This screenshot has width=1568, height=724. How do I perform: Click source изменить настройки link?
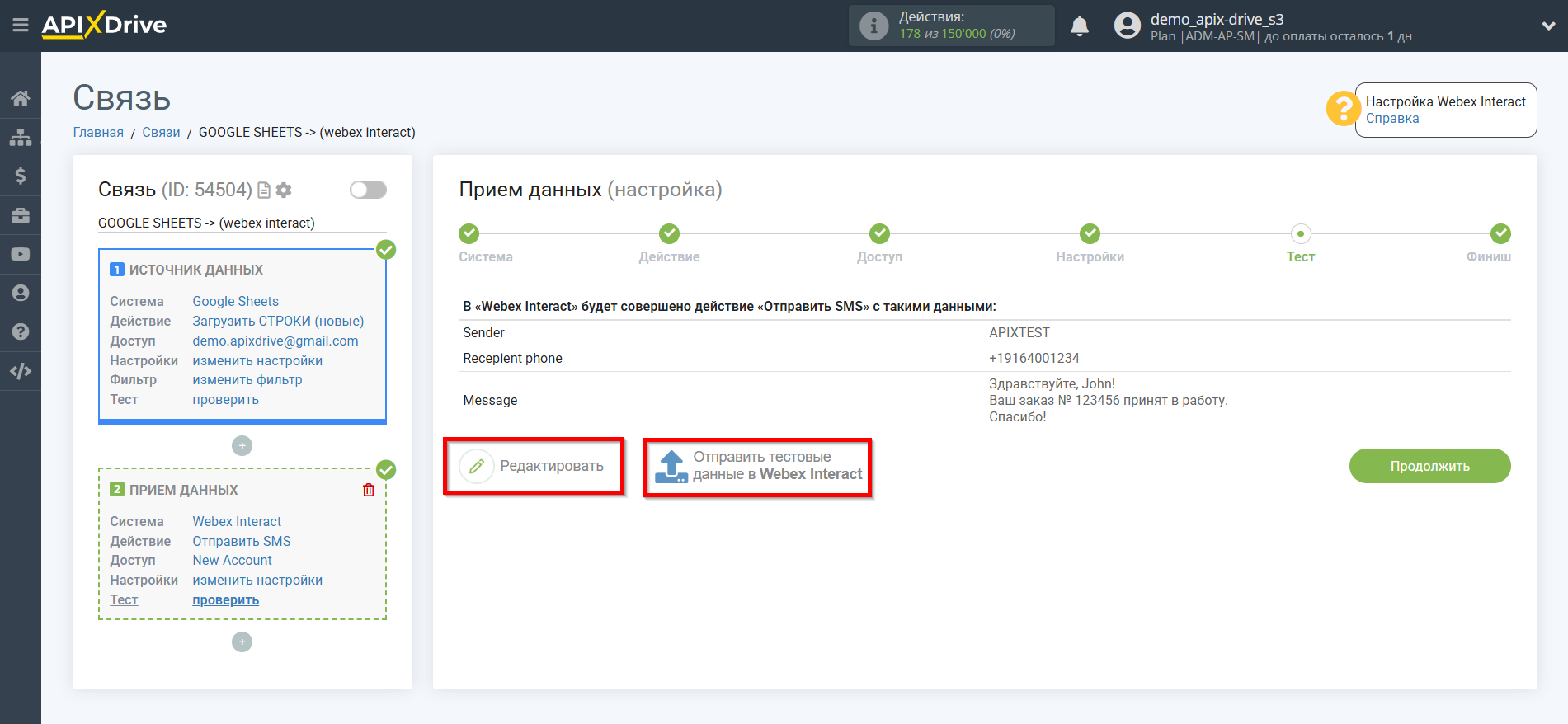click(x=257, y=361)
